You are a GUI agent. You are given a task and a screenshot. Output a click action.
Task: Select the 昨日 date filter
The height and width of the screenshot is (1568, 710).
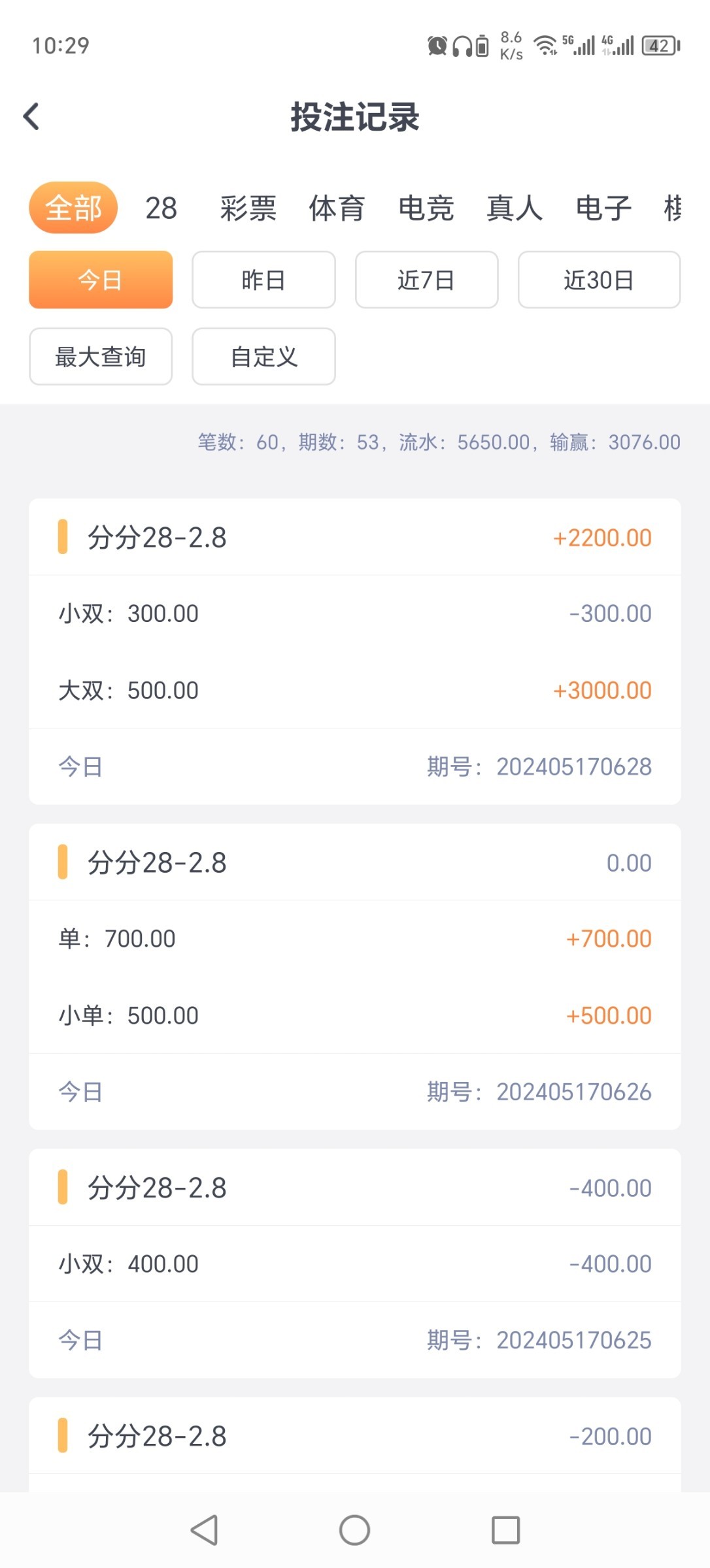(263, 280)
